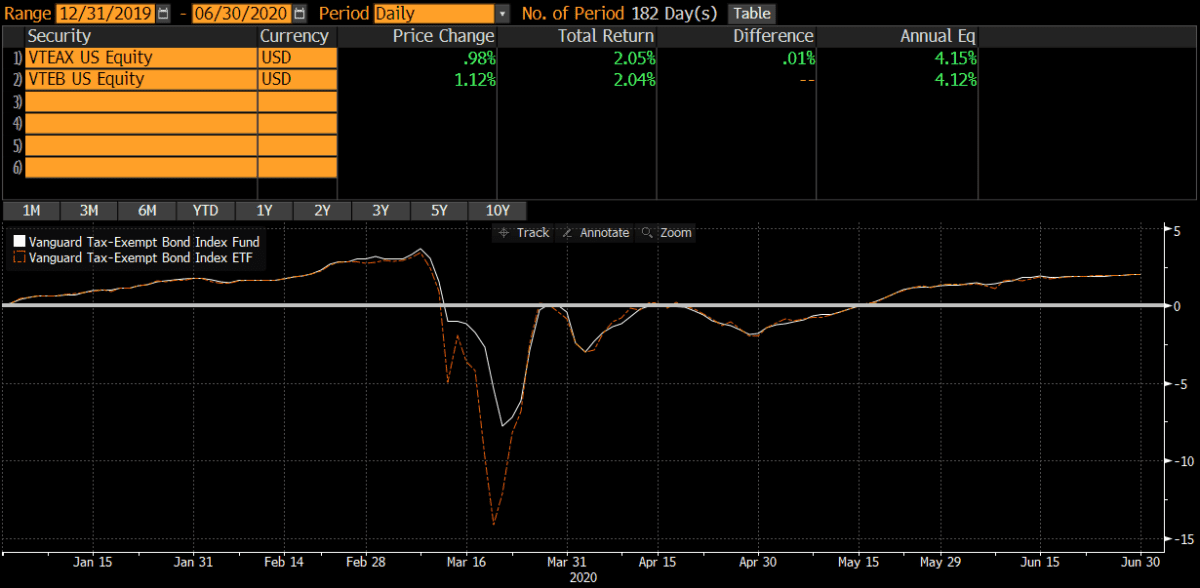The width and height of the screenshot is (1200, 588).
Task: Toggle the Table view of the comparison
Action: coord(751,13)
